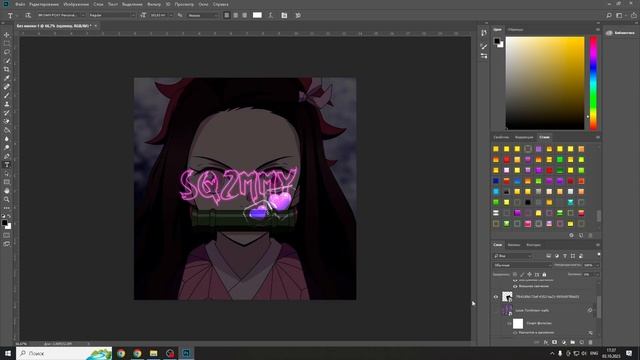Screen dimensions: 640x360
Task: Select the Zoom tool
Action: click(x=7, y=199)
